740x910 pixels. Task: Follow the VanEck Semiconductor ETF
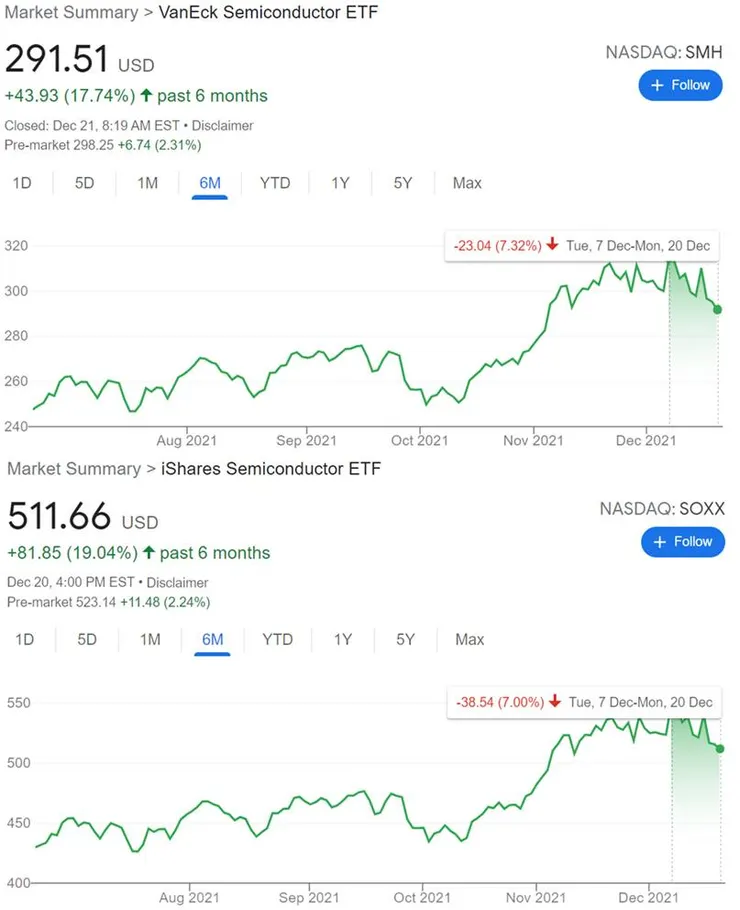coord(680,85)
